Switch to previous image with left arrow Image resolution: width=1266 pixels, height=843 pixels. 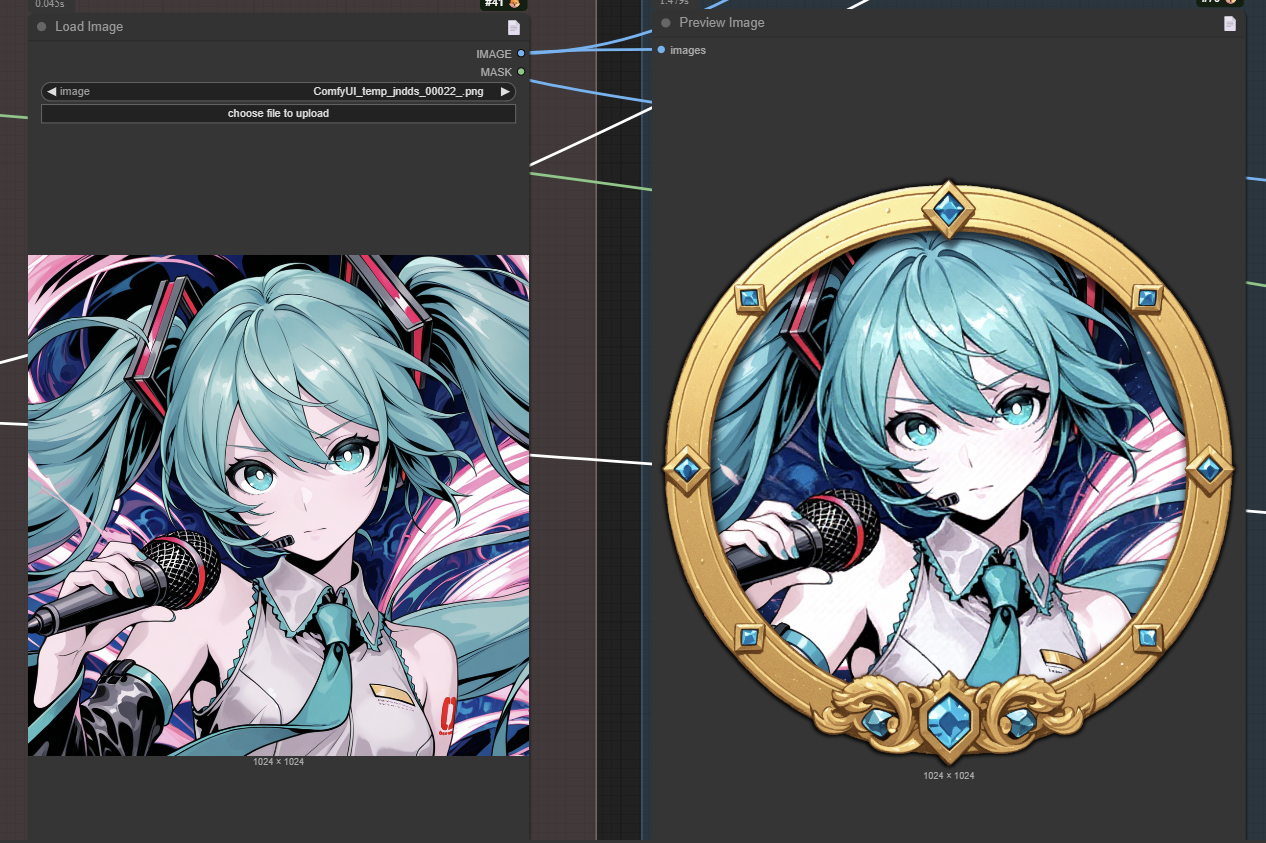coord(51,92)
